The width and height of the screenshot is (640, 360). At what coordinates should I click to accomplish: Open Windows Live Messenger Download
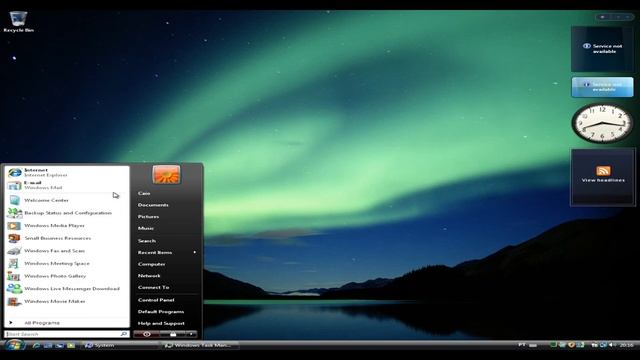(x=67, y=289)
